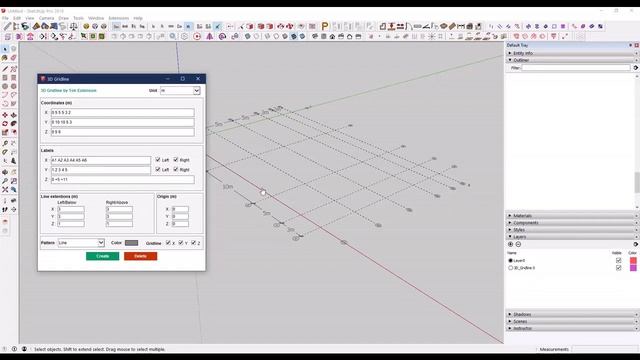Open the Help menu
The width and height of the screenshot is (640, 360).
click(x=138, y=18)
